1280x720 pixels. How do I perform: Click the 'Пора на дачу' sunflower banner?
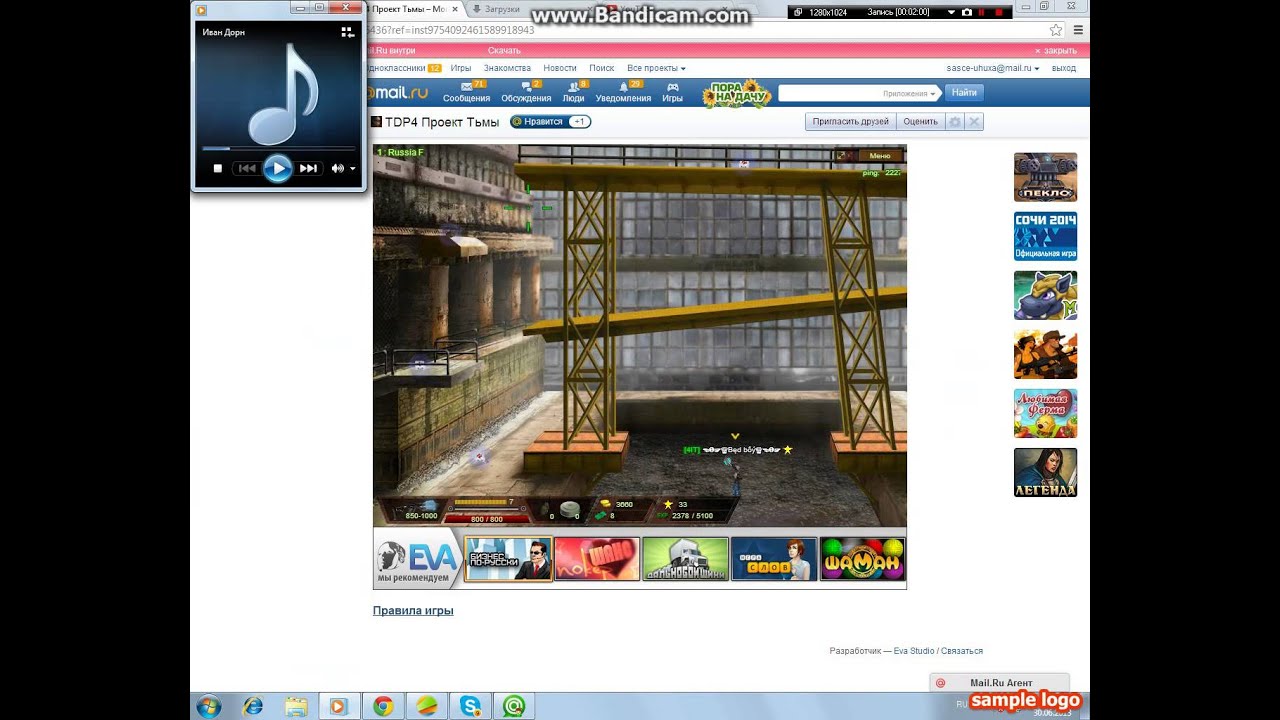coord(737,94)
